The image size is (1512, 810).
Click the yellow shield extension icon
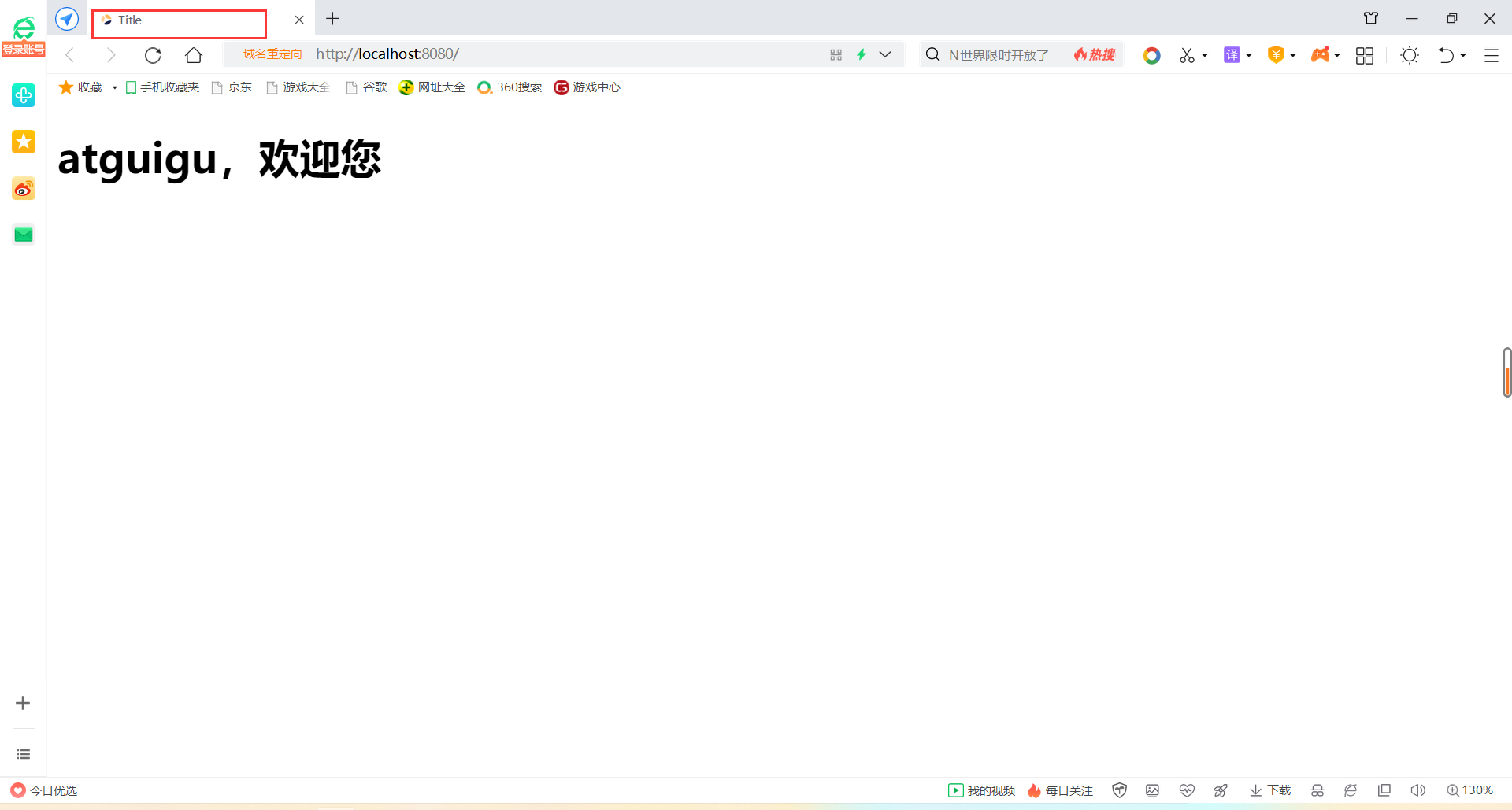(1276, 54)
